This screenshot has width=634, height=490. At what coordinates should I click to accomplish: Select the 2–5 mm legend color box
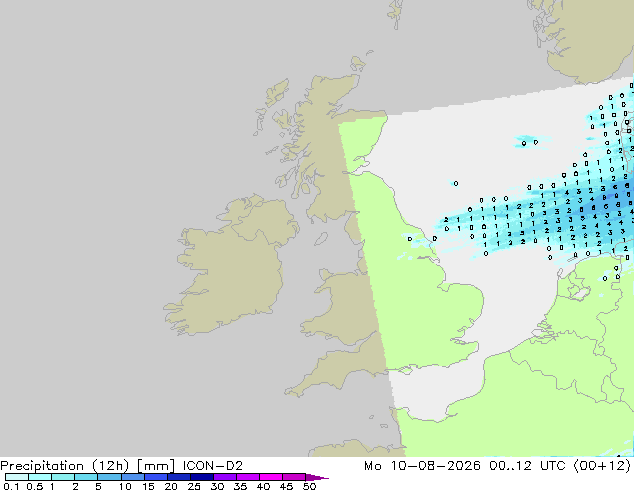(x=86, y=477)
